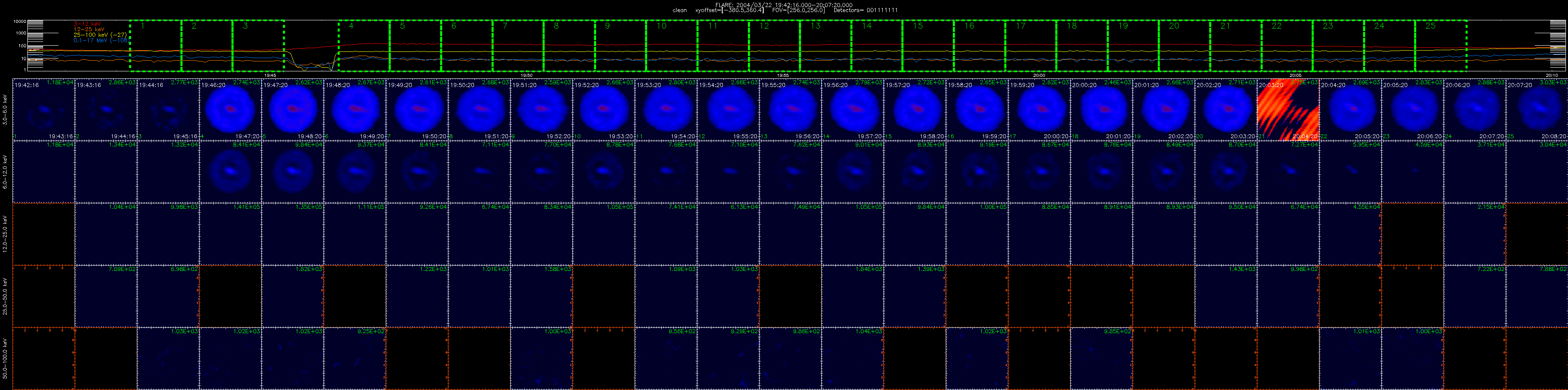Image resolution: width=1568 pixels, height=390 pixels.
Task: Open the 6-12 keV image peaking 5.95E+04
Action: coord(1351,172)
